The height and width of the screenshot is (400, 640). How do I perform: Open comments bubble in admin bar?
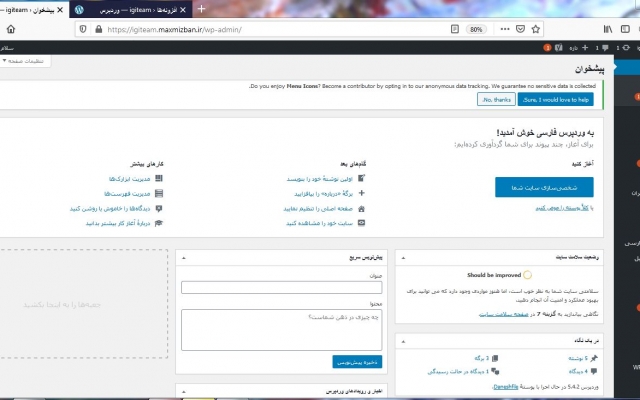click(602, 48)
